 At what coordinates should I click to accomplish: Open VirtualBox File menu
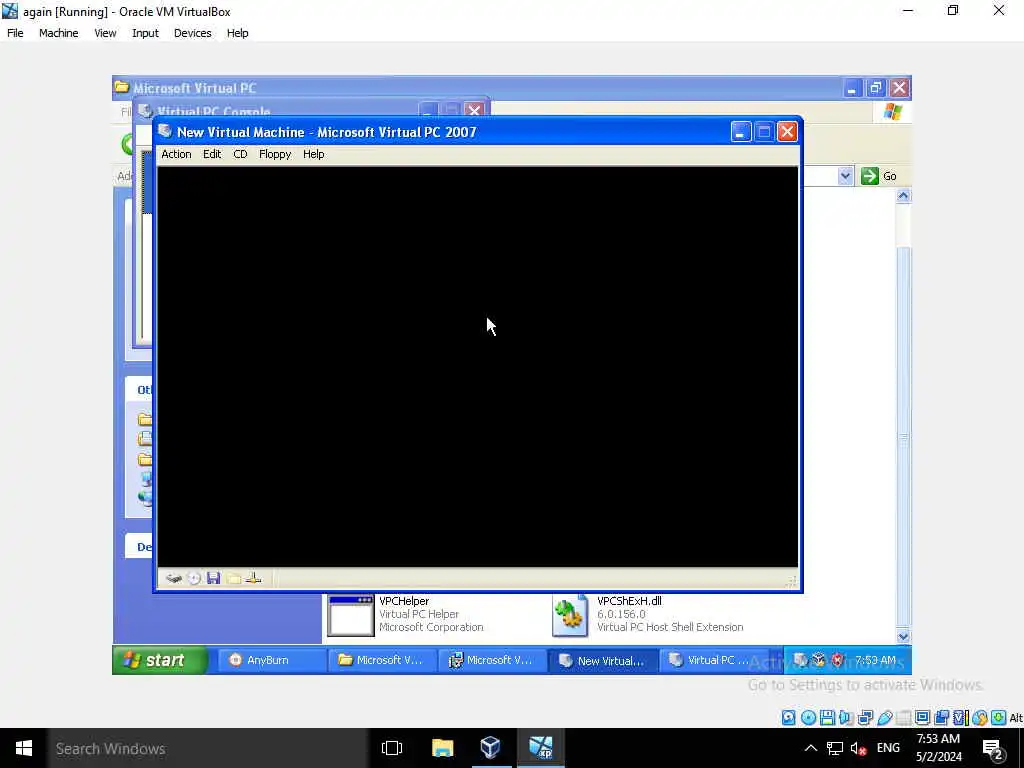tap(15, 33)
